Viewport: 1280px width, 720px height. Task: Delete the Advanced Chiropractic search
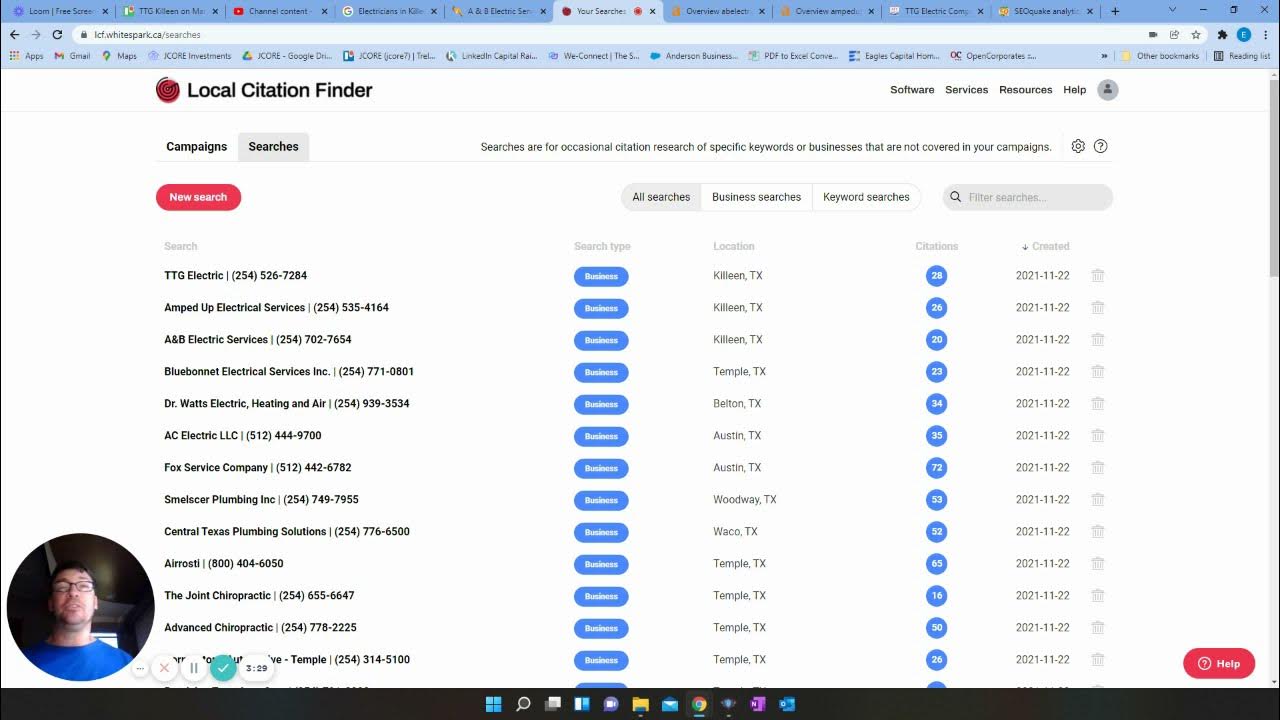[1097, 627]
